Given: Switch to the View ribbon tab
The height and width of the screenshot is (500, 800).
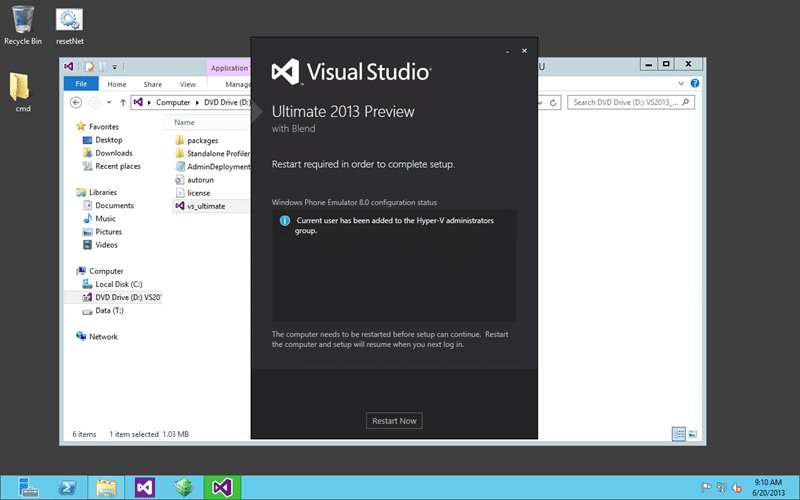Looking at the screenshot, I should [x=187, y=84].
